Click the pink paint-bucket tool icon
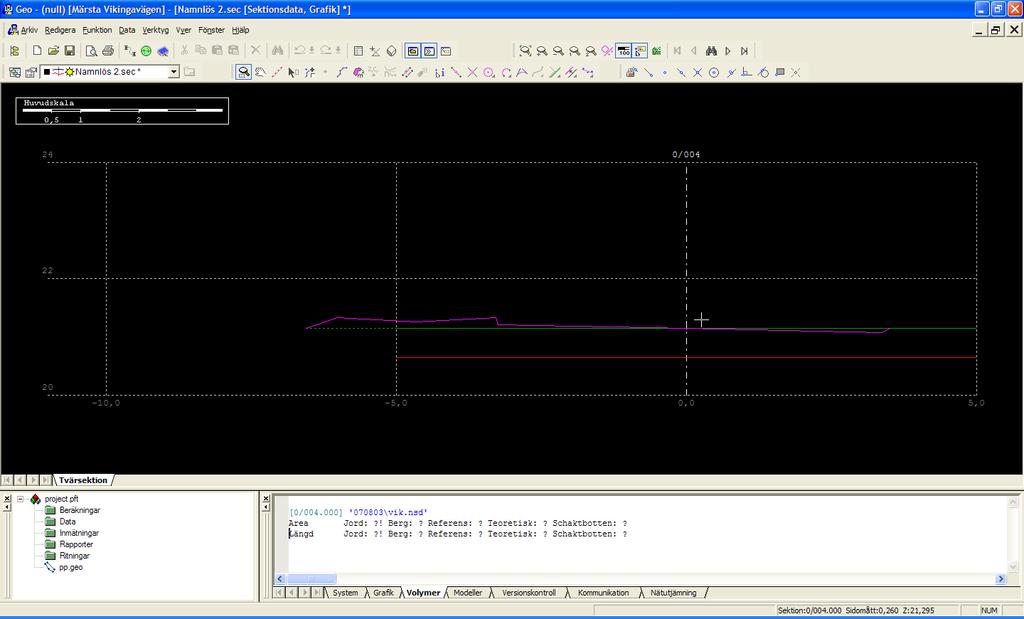 click(x=358, y=72)
